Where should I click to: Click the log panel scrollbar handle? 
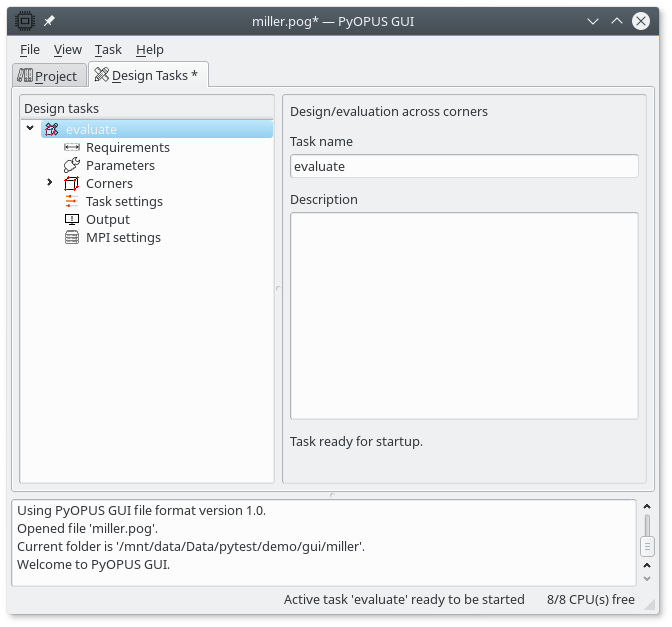(x=647, y=546)
